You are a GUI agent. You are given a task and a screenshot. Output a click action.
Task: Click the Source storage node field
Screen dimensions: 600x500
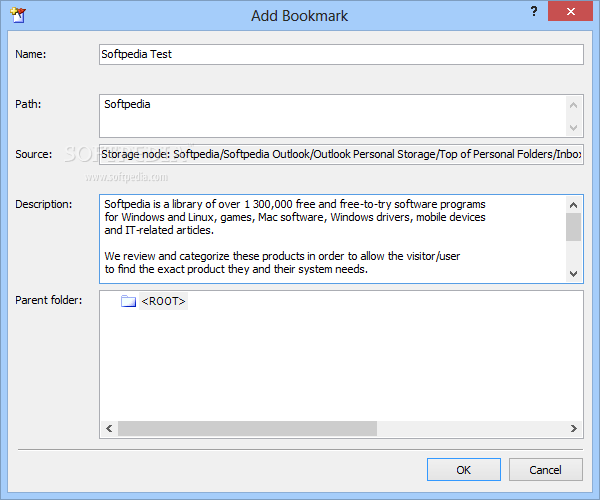[x=341, y=154]
